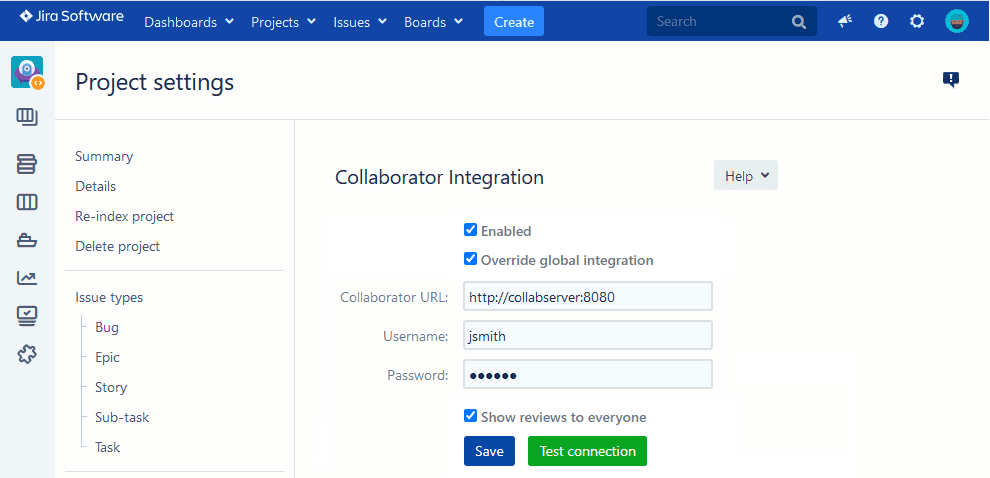Click the Add-ons puzzle piece icon

[x=27, y=354]
